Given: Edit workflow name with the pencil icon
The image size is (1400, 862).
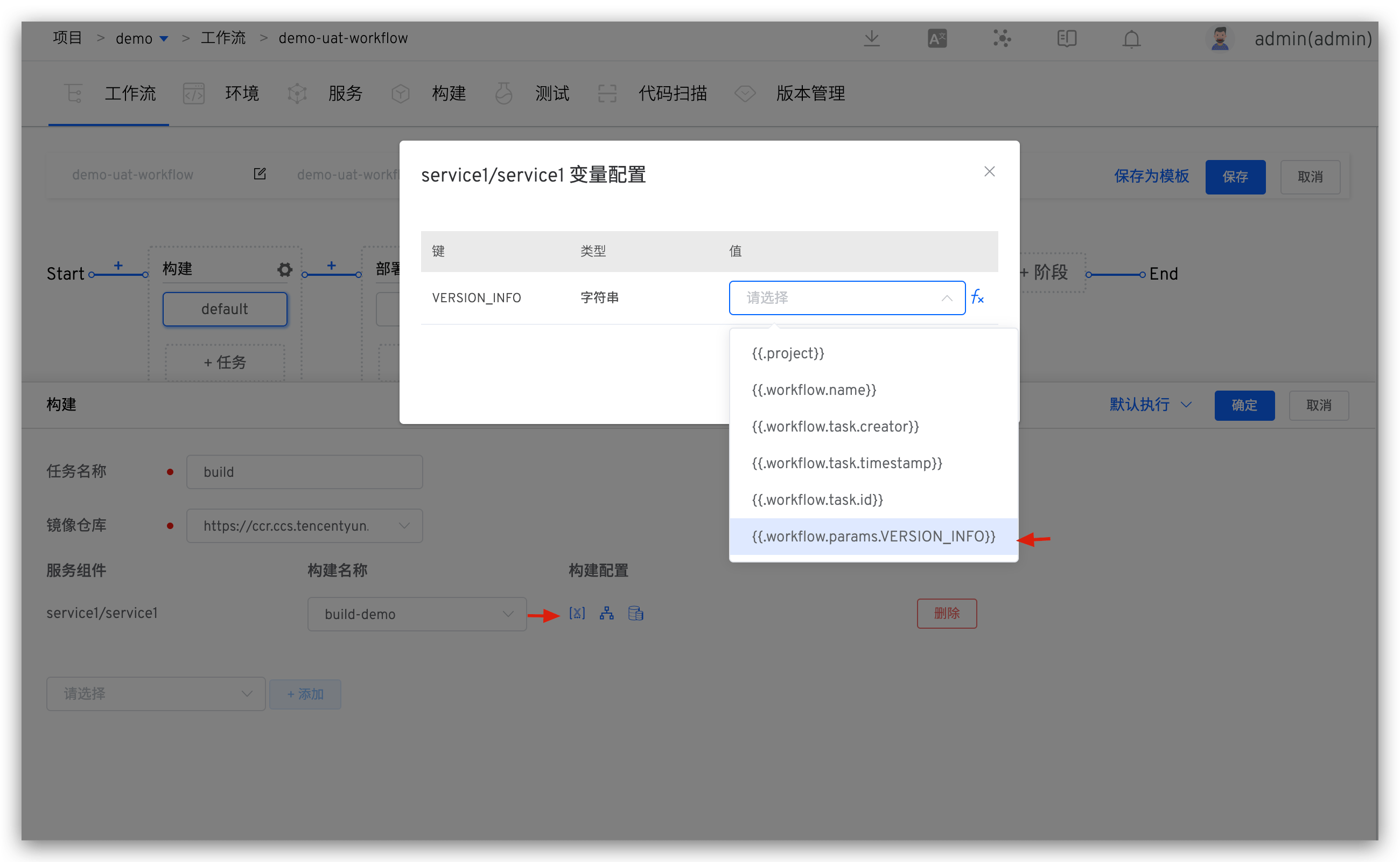Looking at the screenshot, I should pos(260,174).
